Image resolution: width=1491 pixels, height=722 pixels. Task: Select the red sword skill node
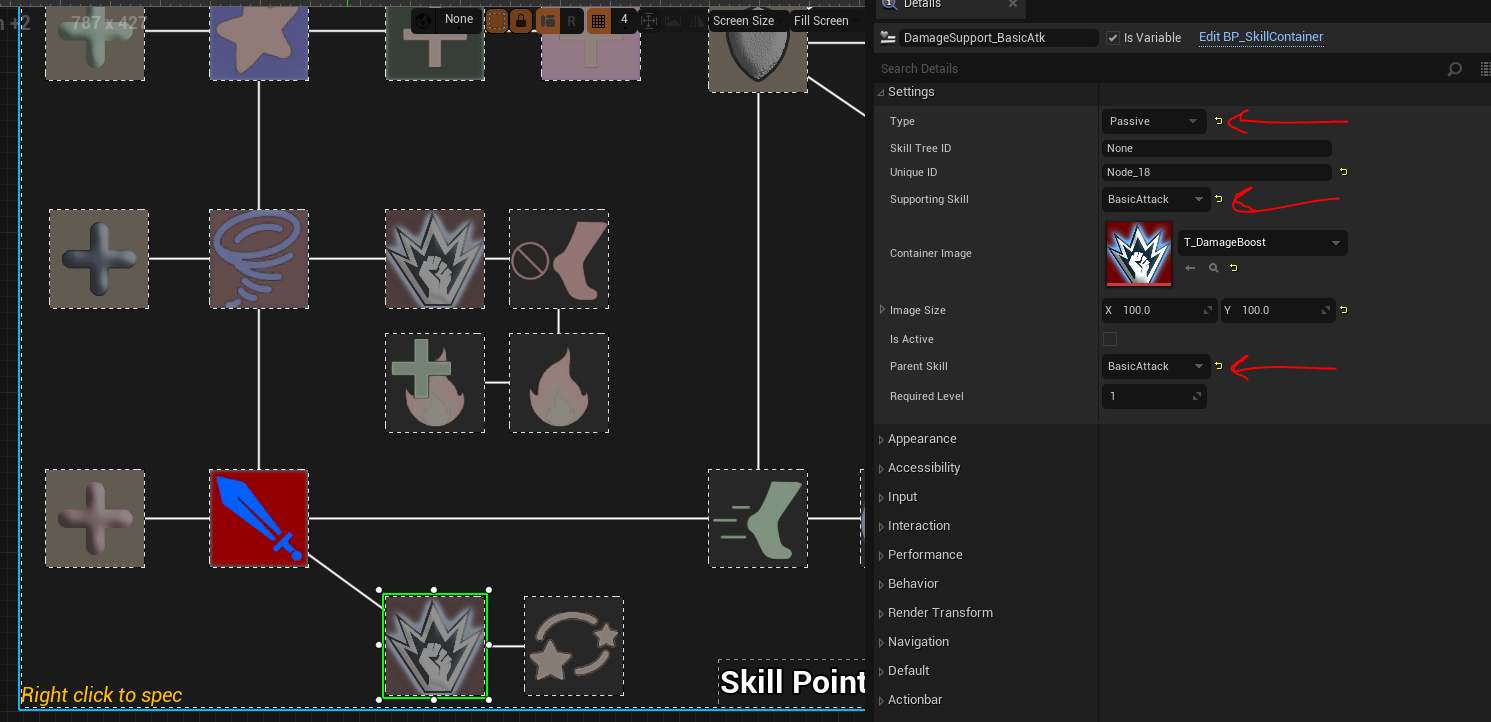pos(259,518)
